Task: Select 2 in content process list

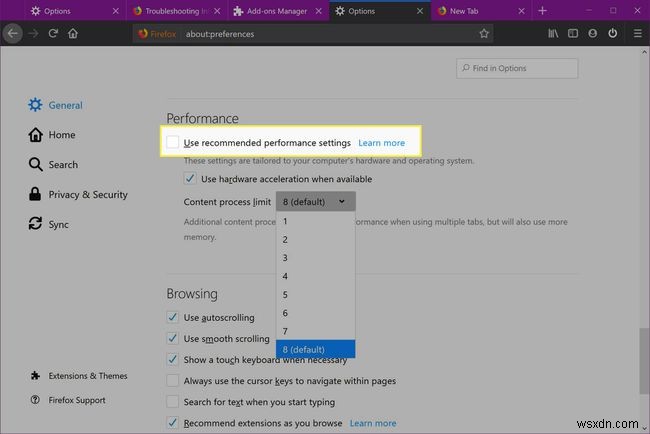Action: click(x=315, y=240)
